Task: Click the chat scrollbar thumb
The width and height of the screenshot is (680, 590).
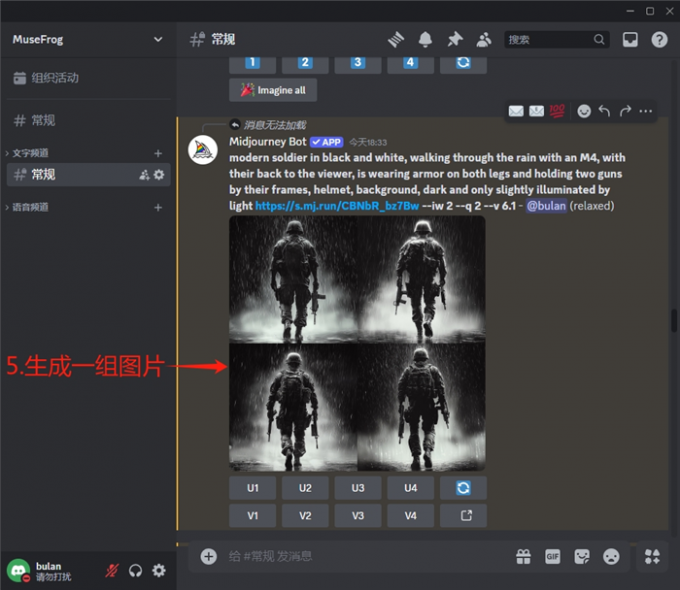Action: [674, 320]
